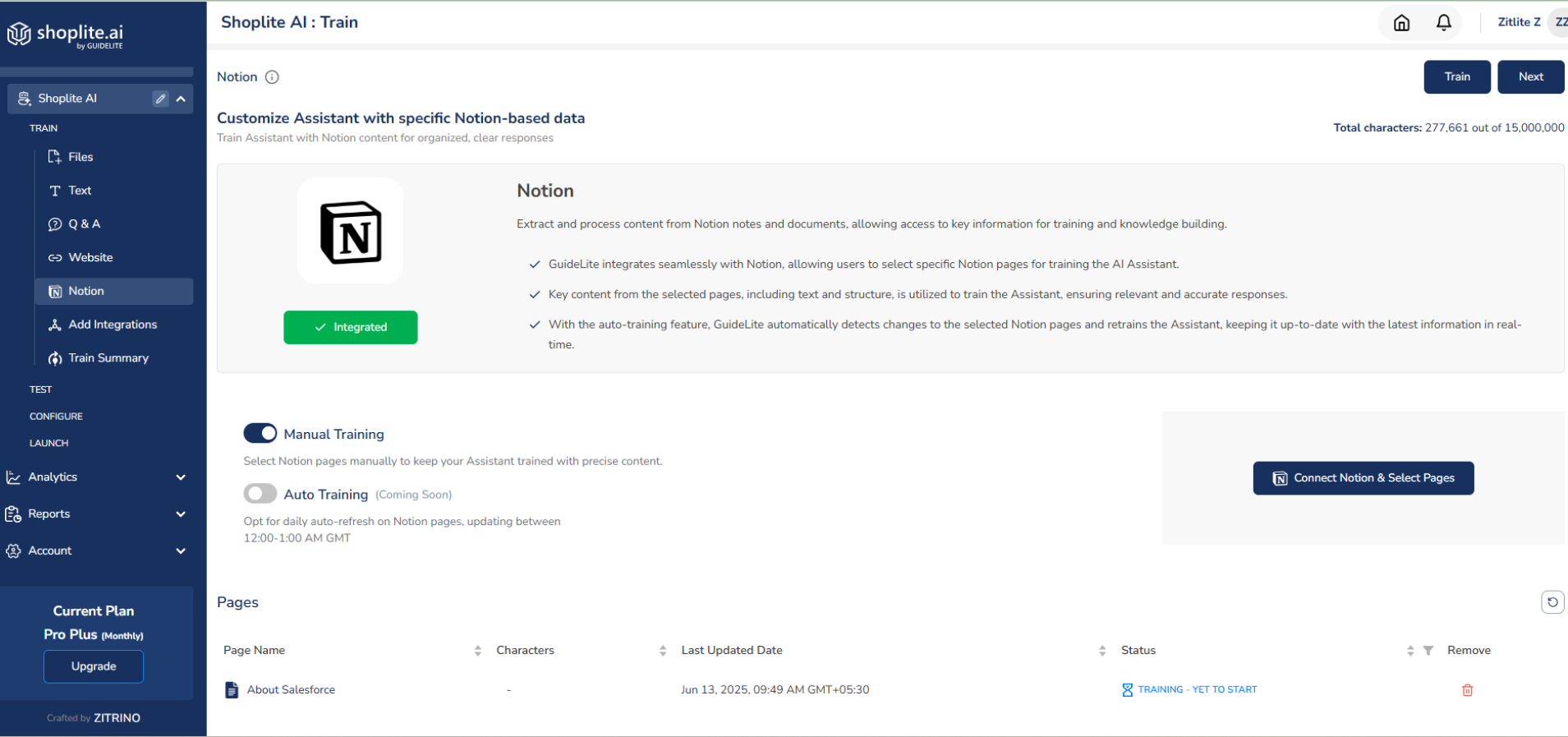Click the Upgrade plan button

pos(94,666)
